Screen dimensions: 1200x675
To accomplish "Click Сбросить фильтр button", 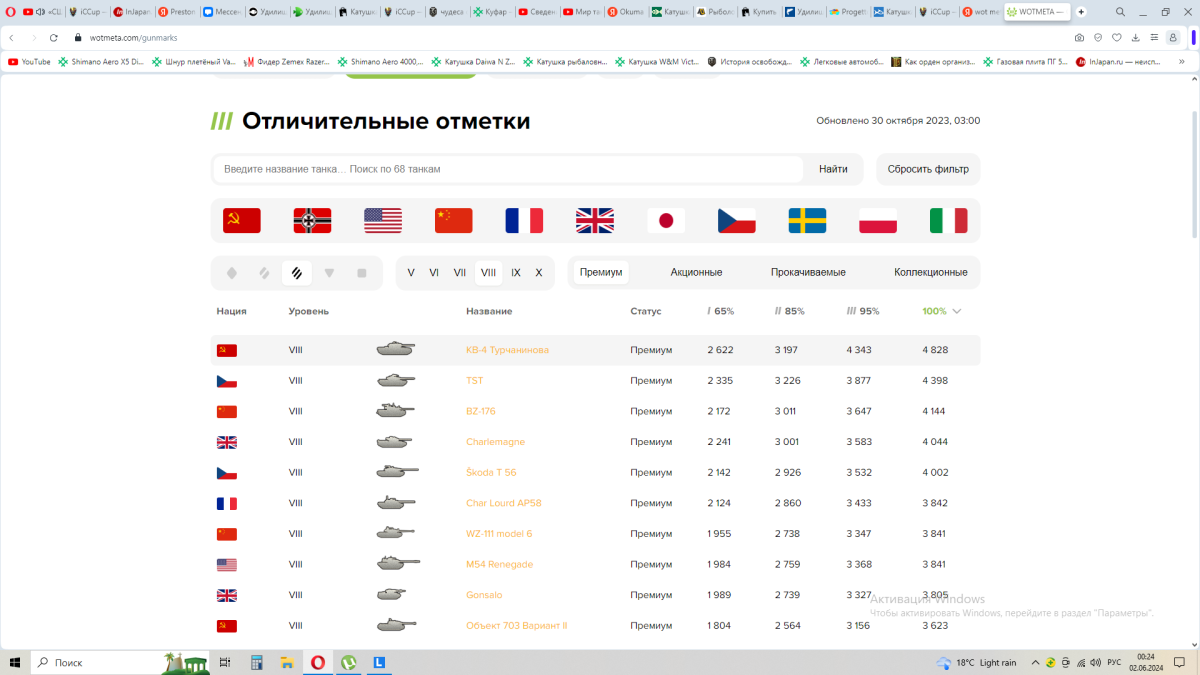I will (x=928, y=169).
